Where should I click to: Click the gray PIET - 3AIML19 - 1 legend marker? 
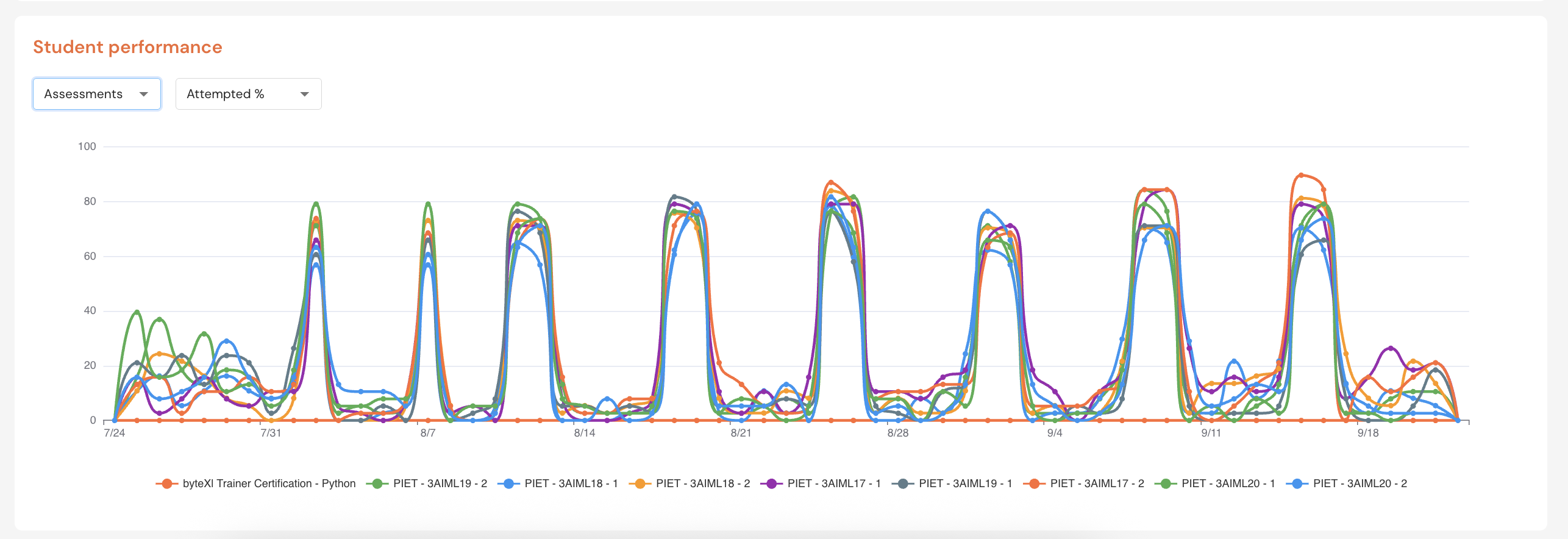[x=903, y=484]
